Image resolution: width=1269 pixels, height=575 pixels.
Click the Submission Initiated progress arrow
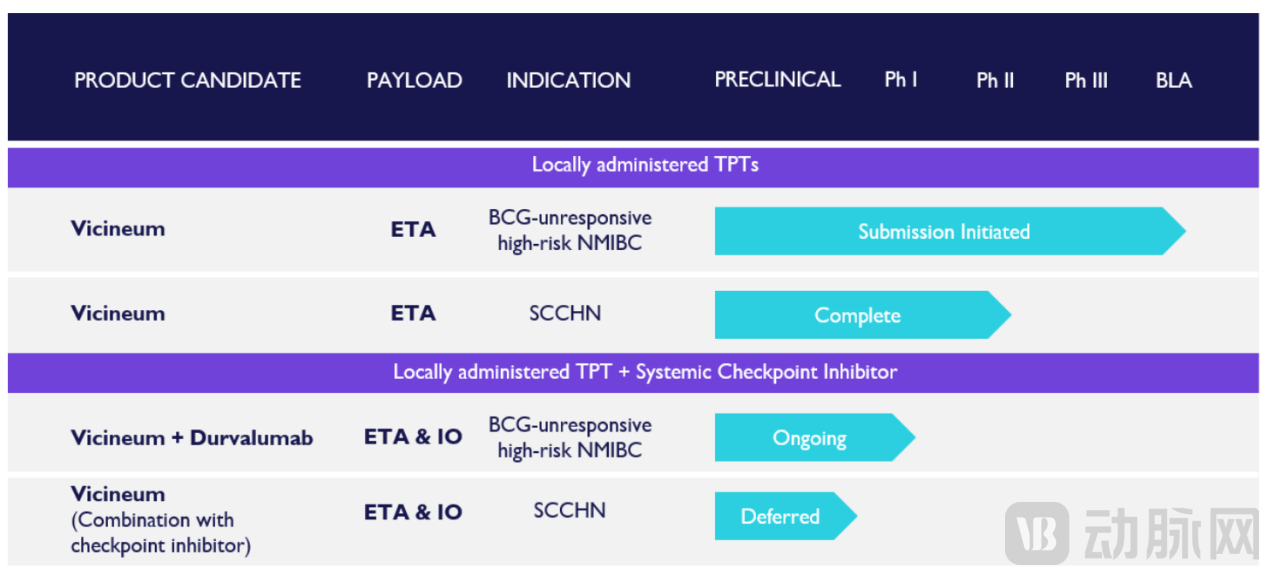click(943, 232)
